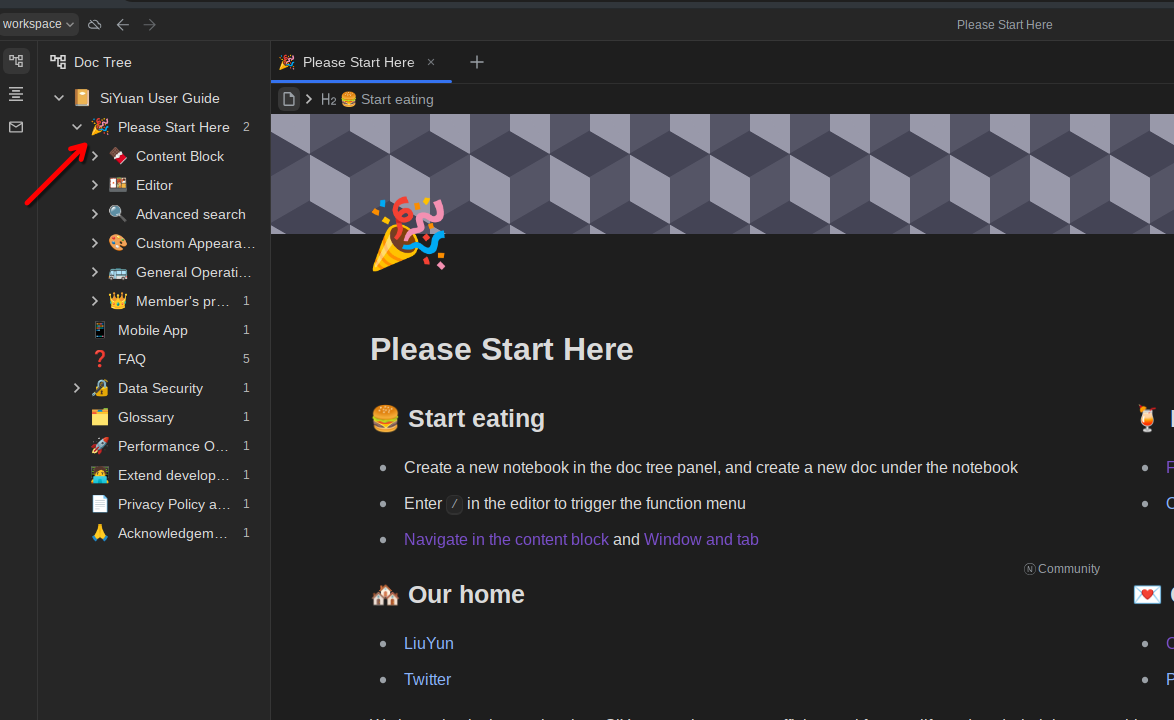Open the Inbox mail icon in sidebar

[x=16, y=127]
